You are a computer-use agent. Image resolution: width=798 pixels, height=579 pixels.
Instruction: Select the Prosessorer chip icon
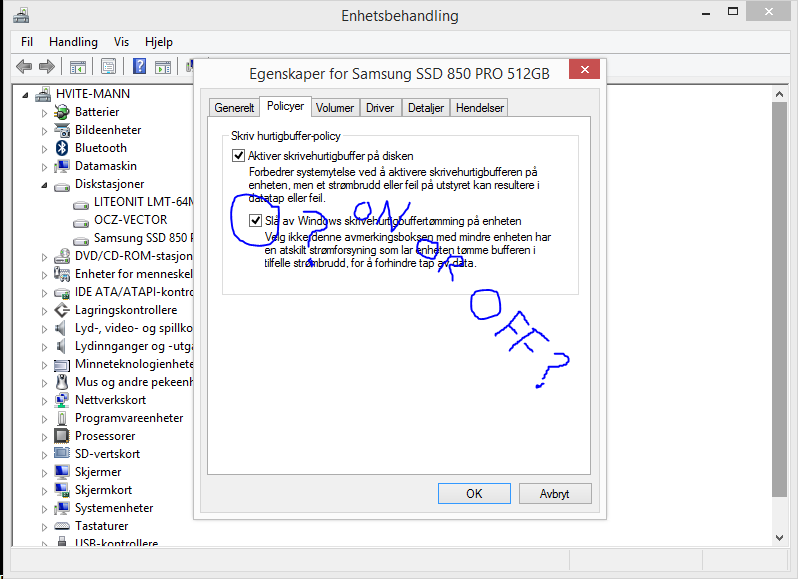(62, 436)
